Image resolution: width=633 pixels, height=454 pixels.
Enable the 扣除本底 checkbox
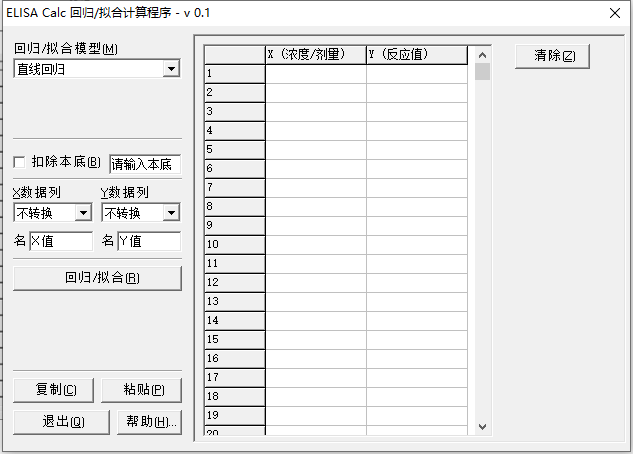(19, 162)
